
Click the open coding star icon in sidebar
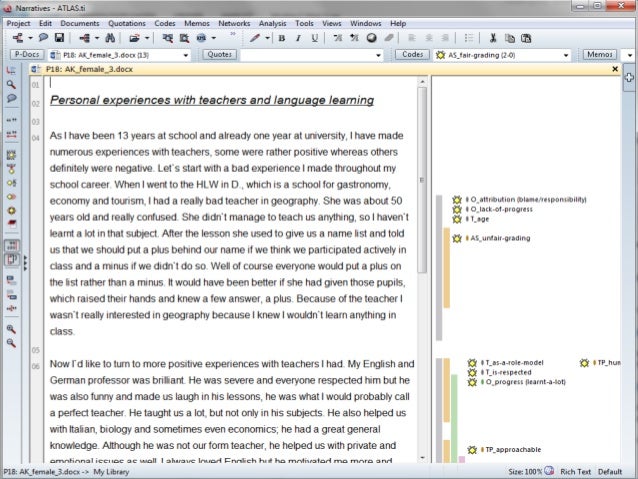(11, 155)
